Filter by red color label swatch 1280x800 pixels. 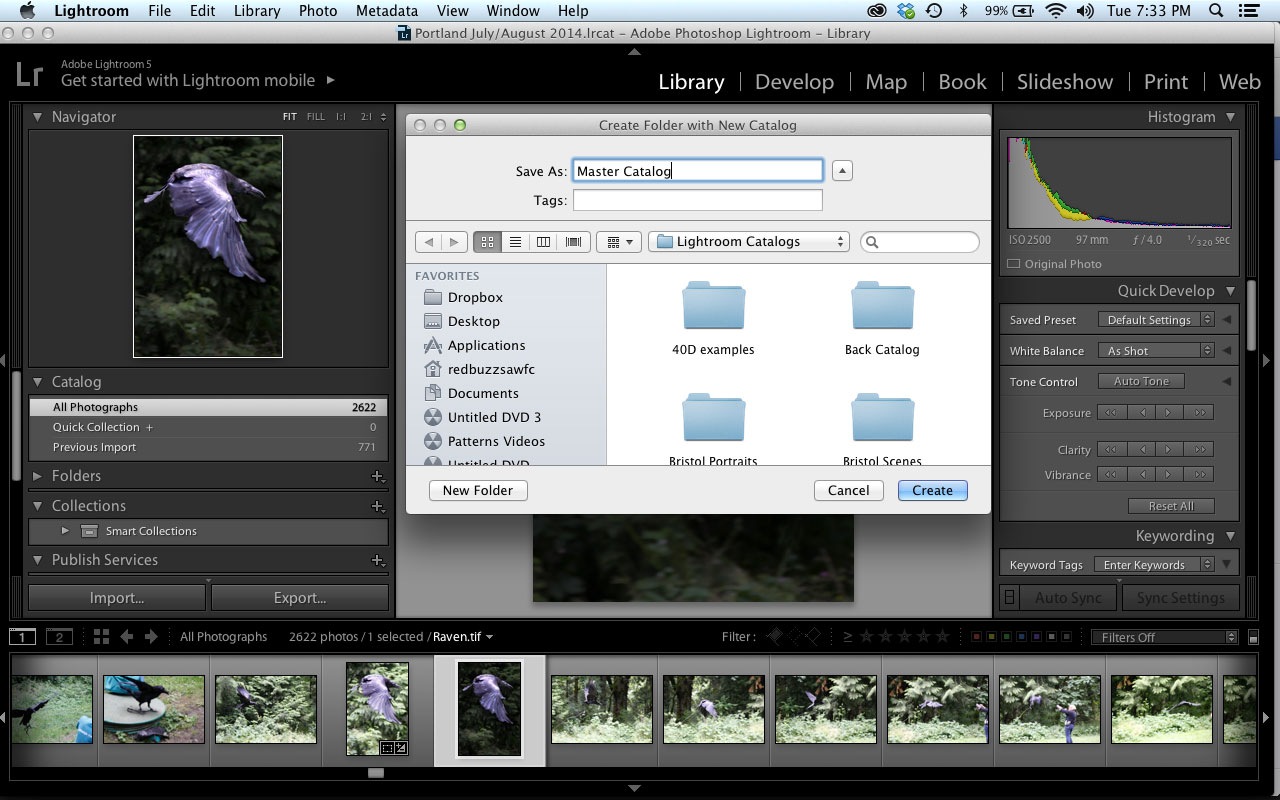pyautogui.click(x=977, y=637)
